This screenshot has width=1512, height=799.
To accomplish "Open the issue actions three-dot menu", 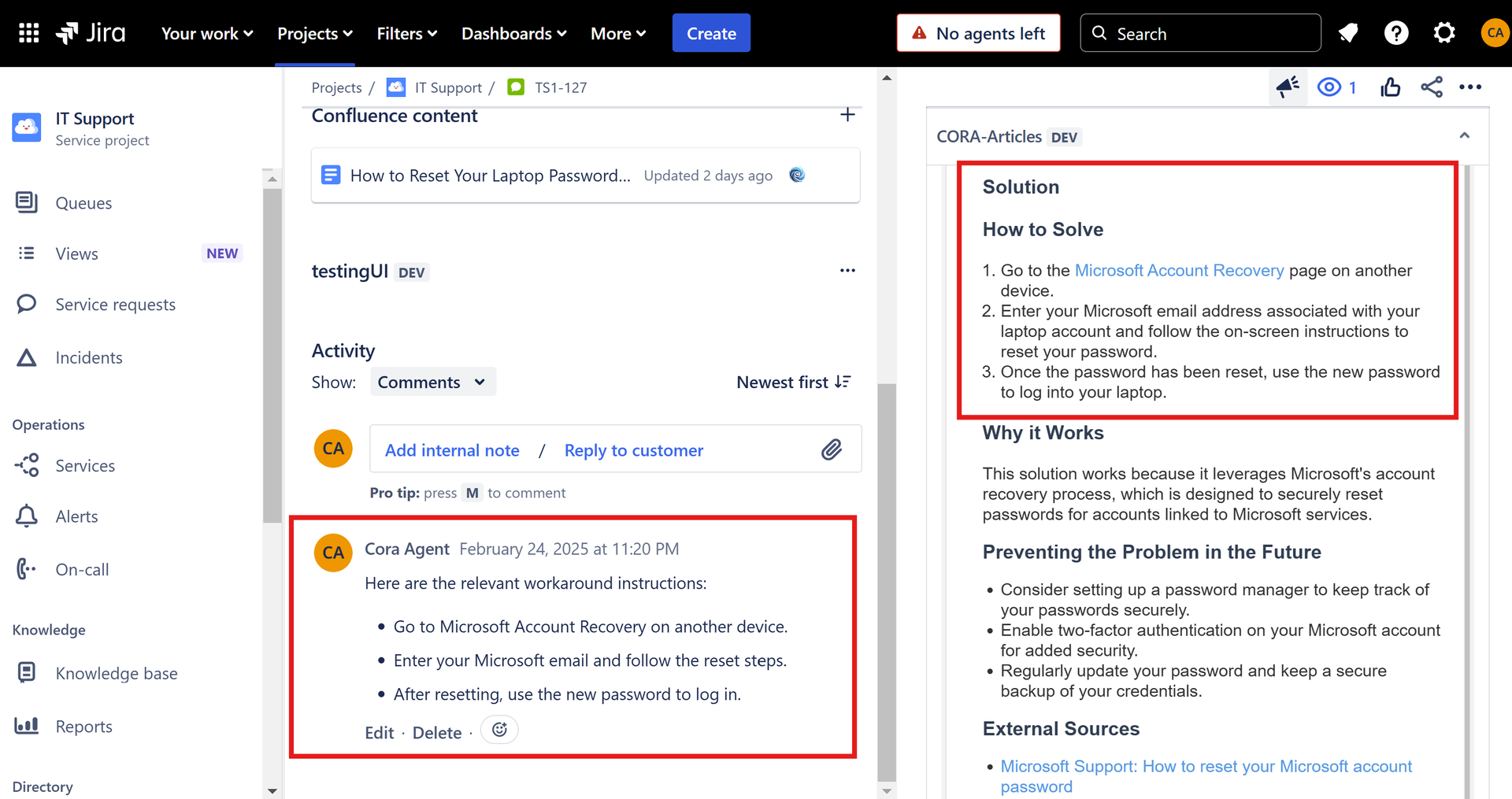I will [1470, 87].
